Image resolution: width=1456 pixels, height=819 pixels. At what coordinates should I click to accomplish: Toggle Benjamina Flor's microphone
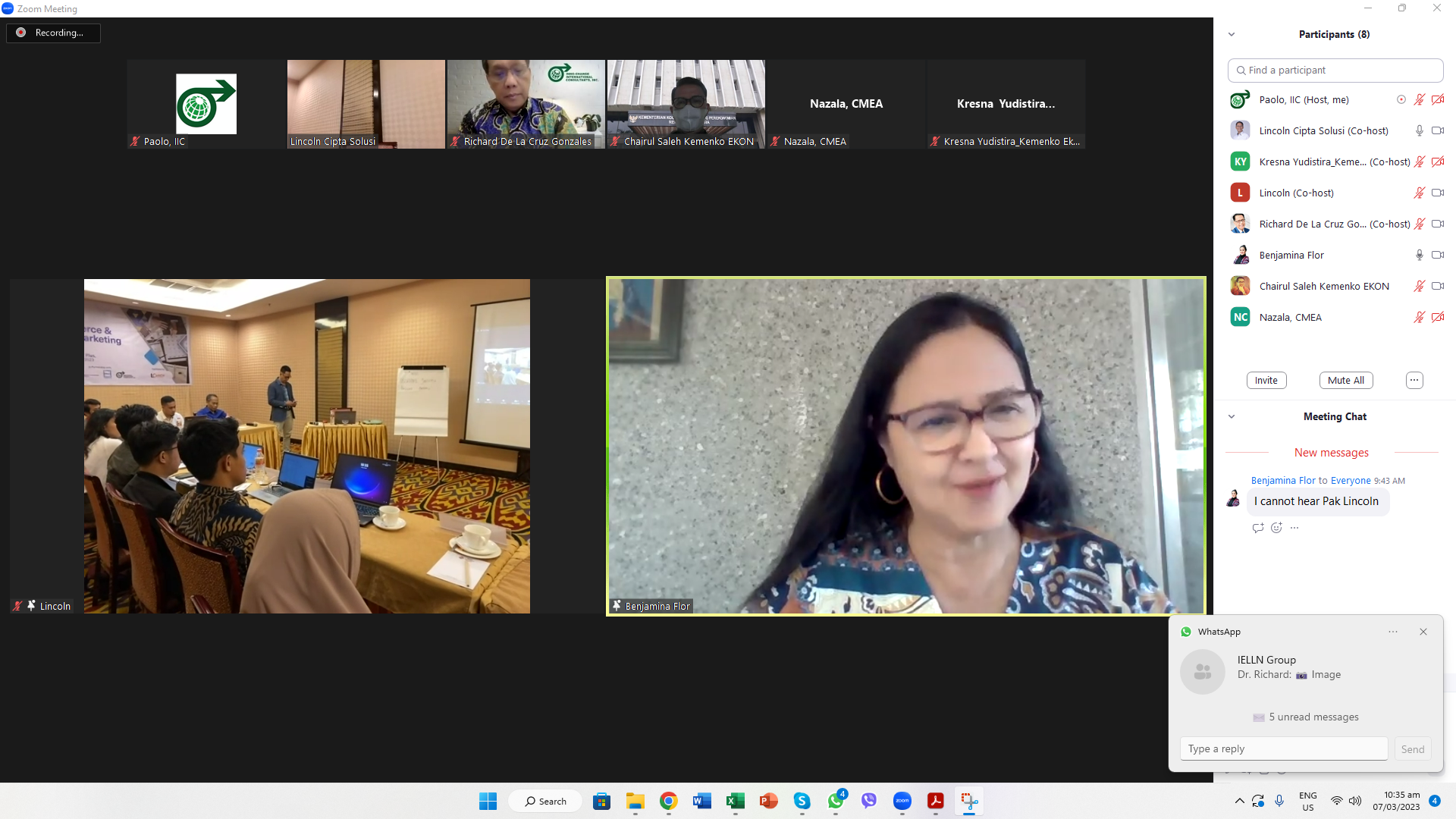coord(1419,255)
